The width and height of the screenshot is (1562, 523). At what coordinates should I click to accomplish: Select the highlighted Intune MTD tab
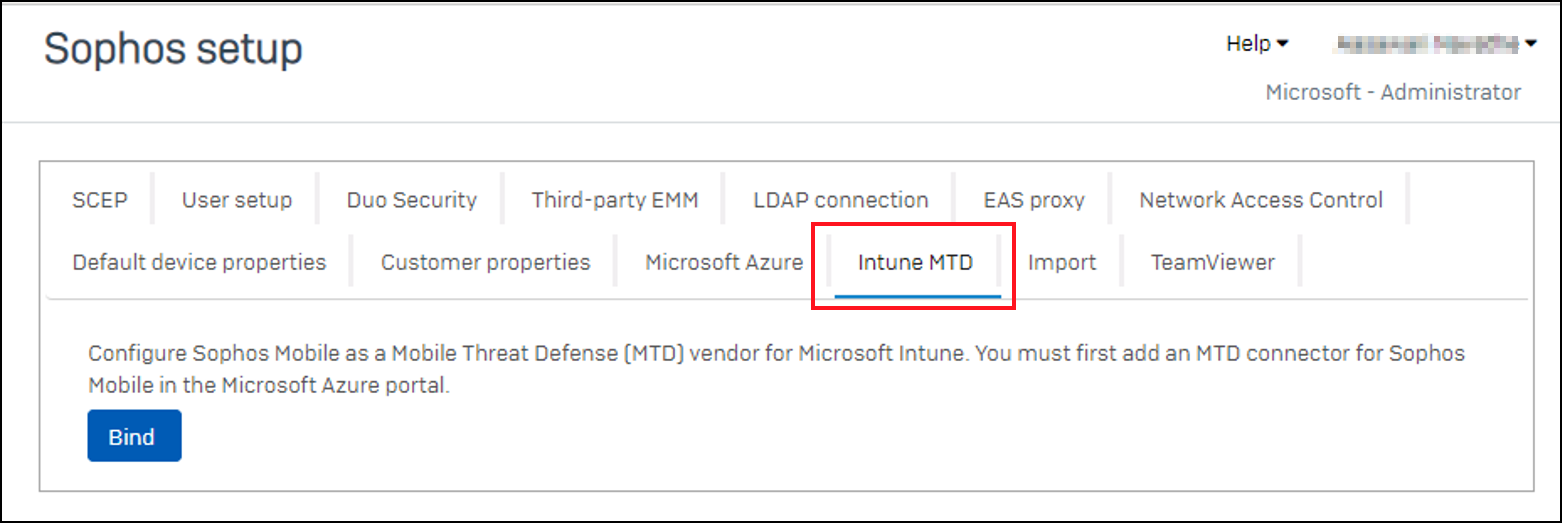coord(915,263)
